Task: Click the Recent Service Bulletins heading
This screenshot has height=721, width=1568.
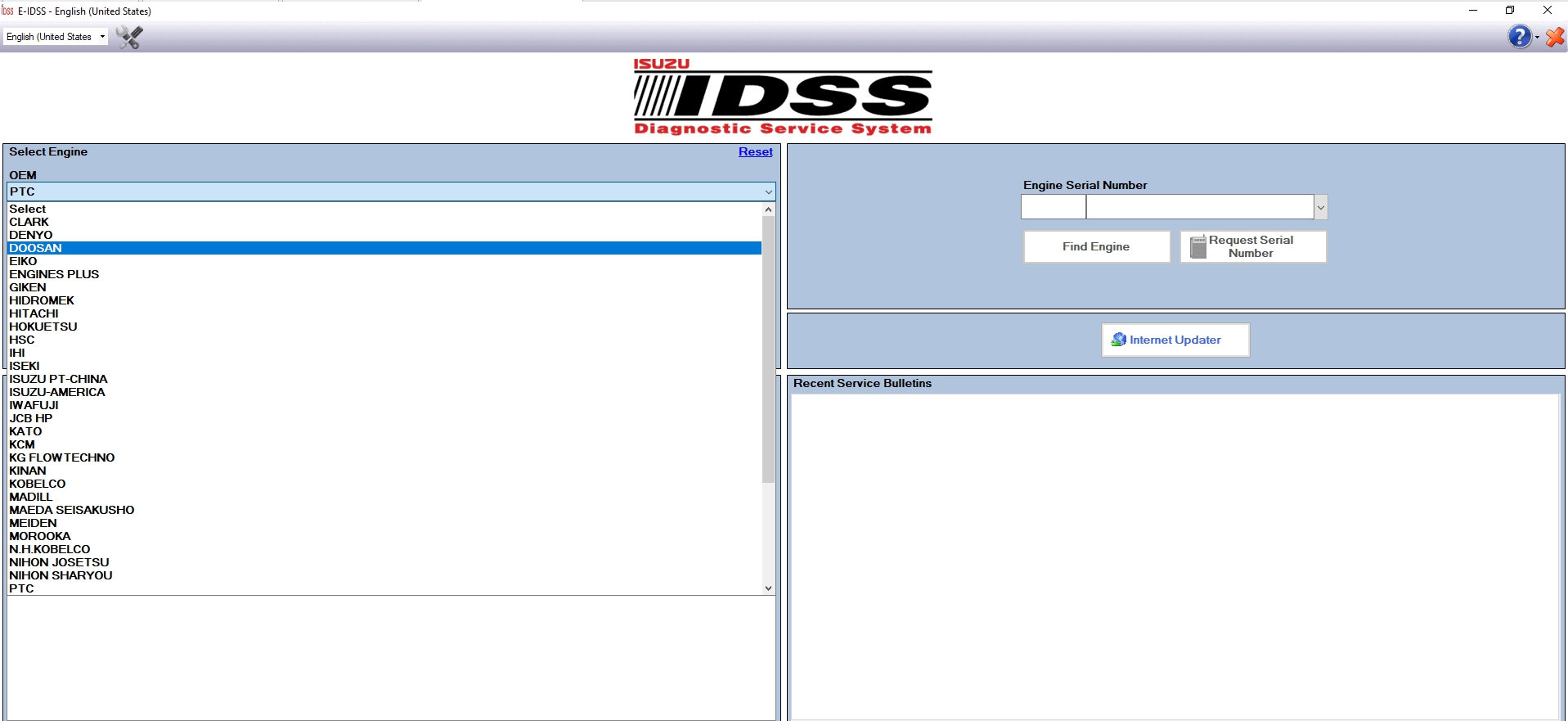Action: (x=862, y=383)
